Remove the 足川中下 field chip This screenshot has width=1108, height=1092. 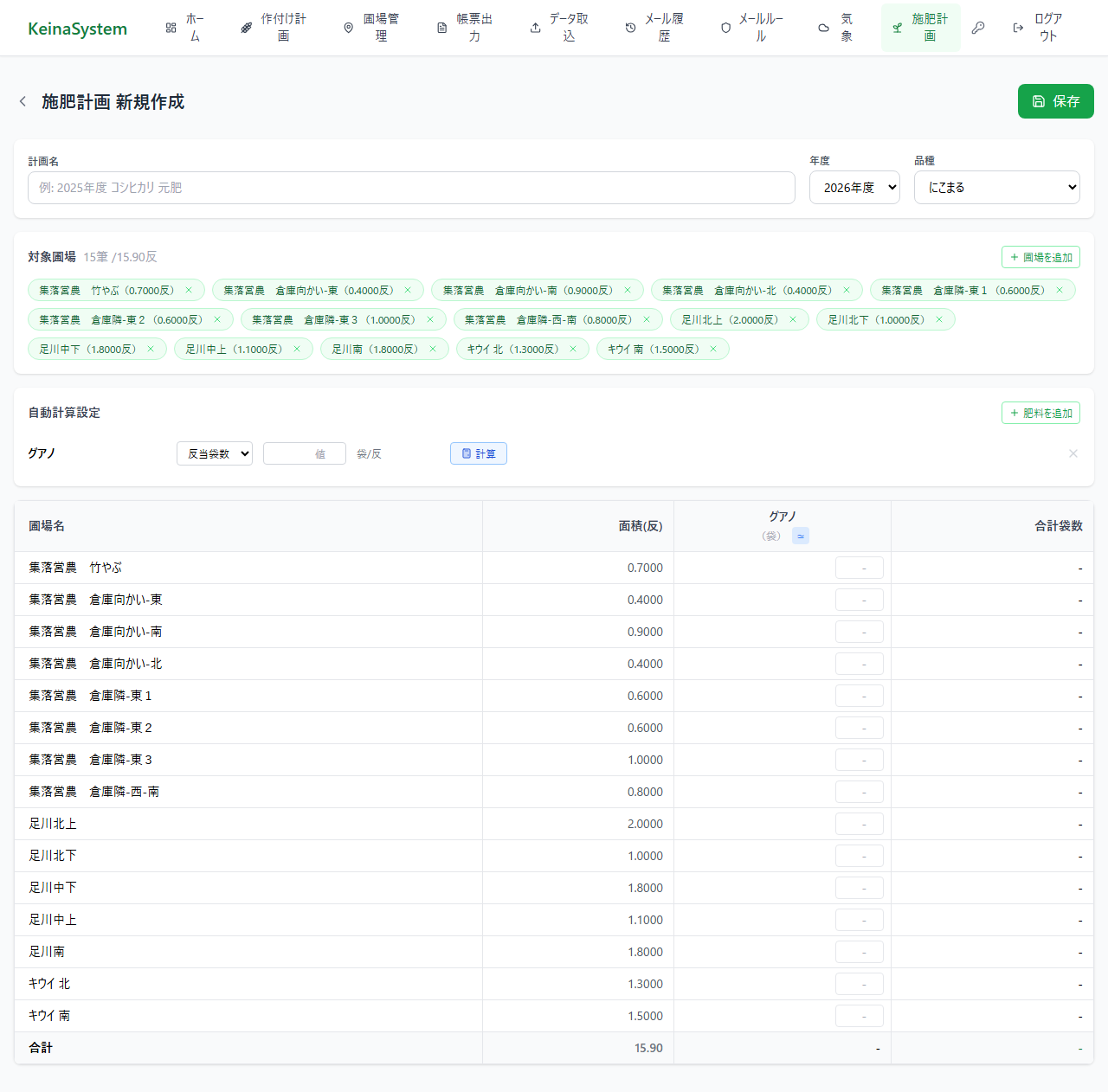(x=151, y=350)
